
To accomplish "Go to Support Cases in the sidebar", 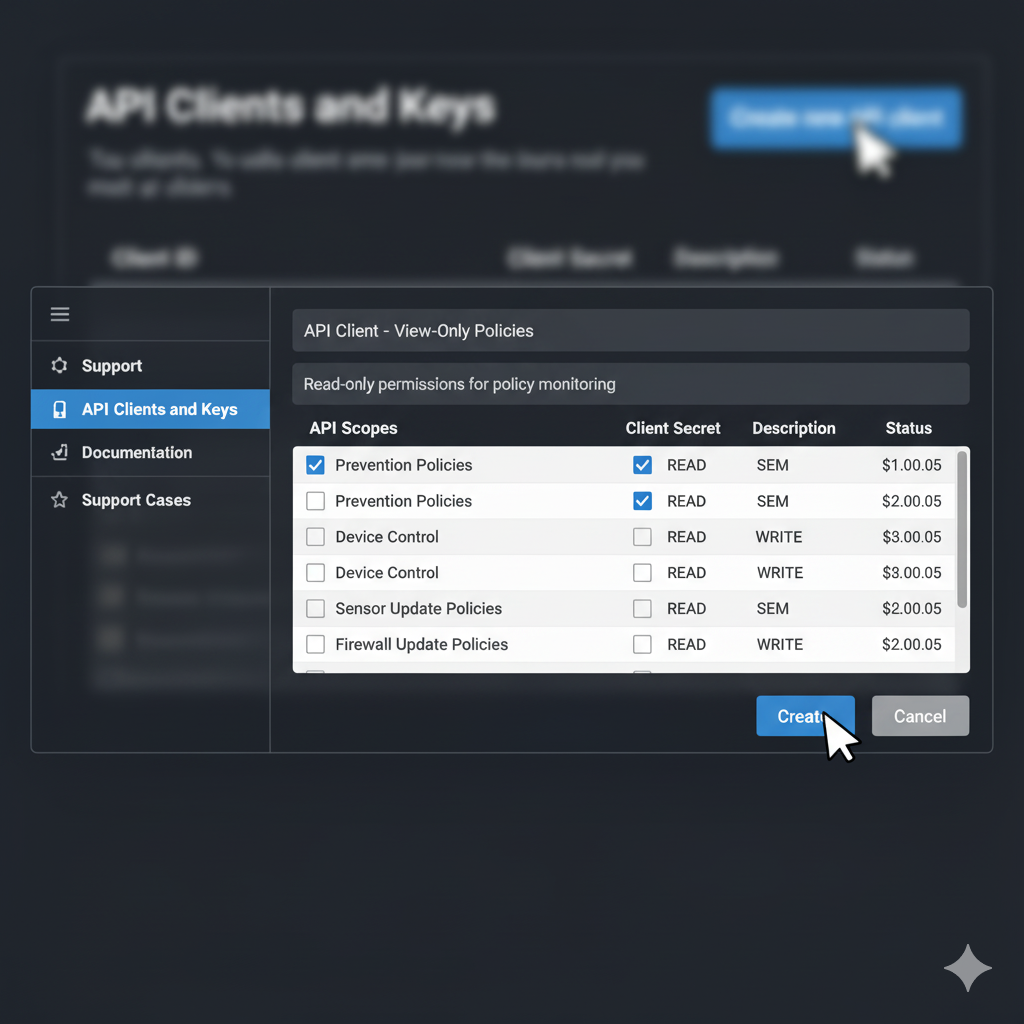I will click(136, 500).
